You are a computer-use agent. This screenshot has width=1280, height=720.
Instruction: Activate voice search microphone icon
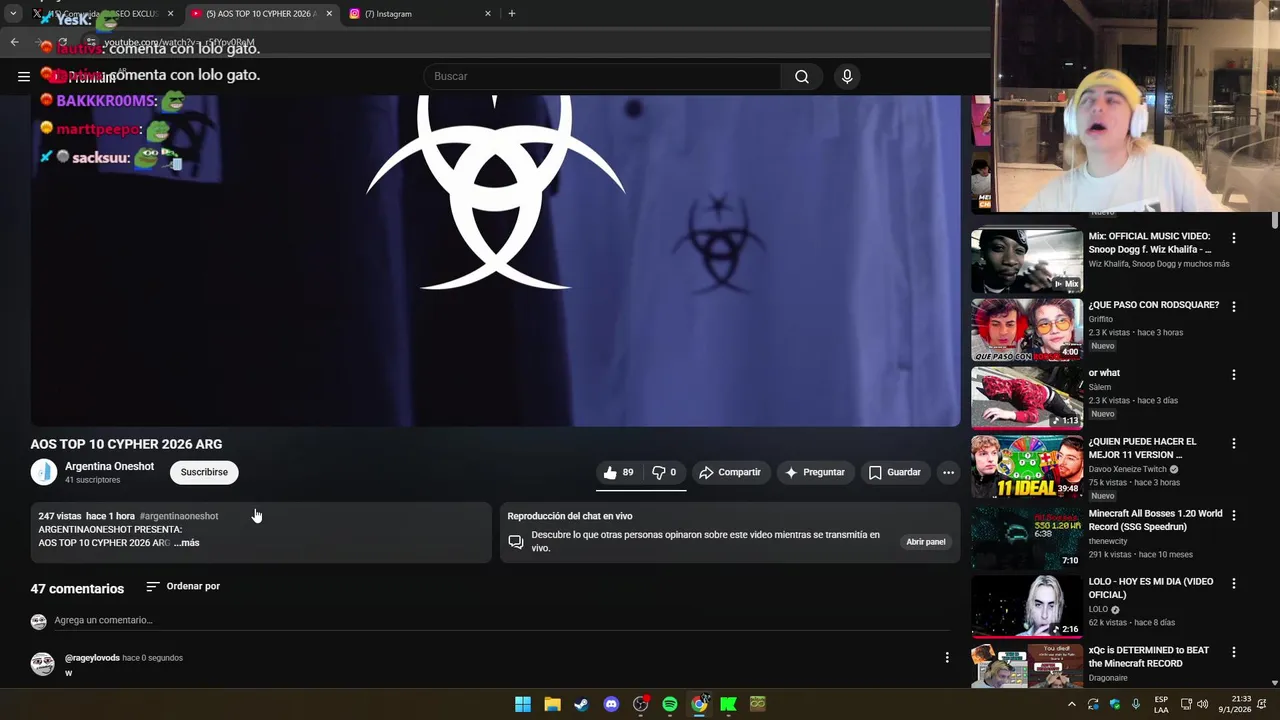pos(847,76)
